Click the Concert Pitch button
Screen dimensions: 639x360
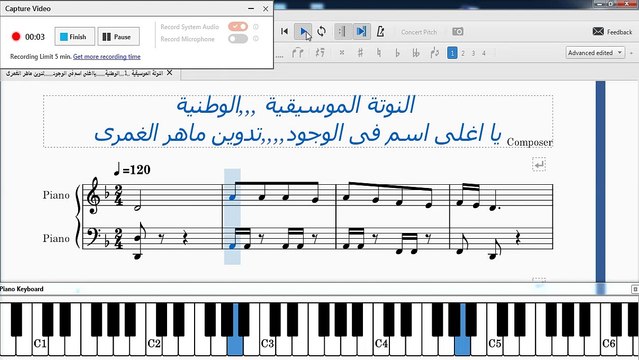419,32
